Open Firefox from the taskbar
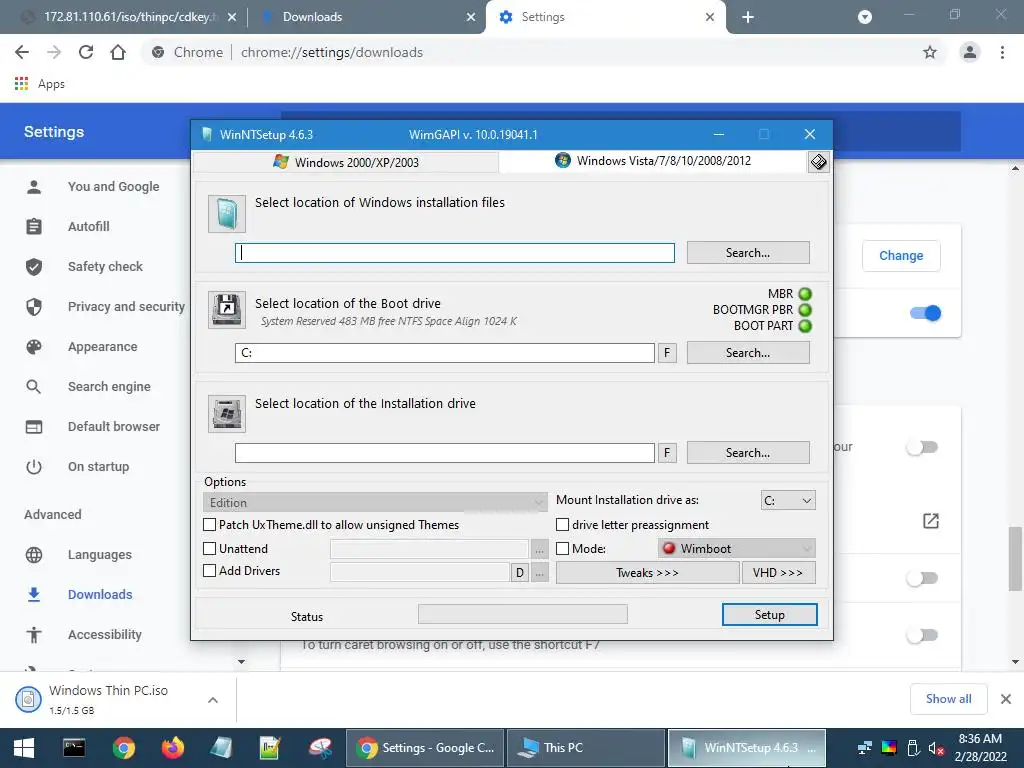Image resolution: width=1024 pixels, height=768 pixels. click(x=172, y=748)
